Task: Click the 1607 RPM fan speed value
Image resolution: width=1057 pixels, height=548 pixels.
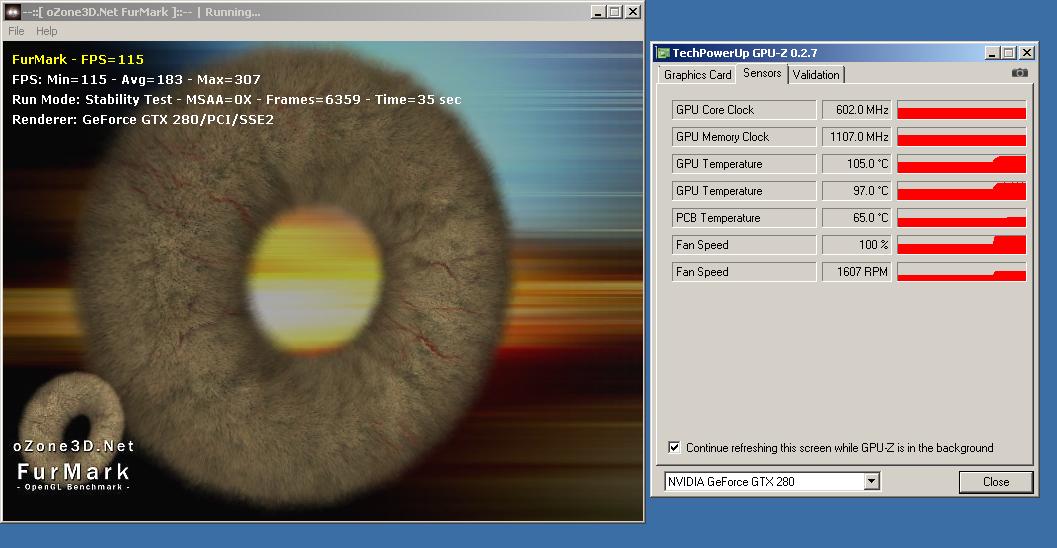Action: [x=857, y=272]
